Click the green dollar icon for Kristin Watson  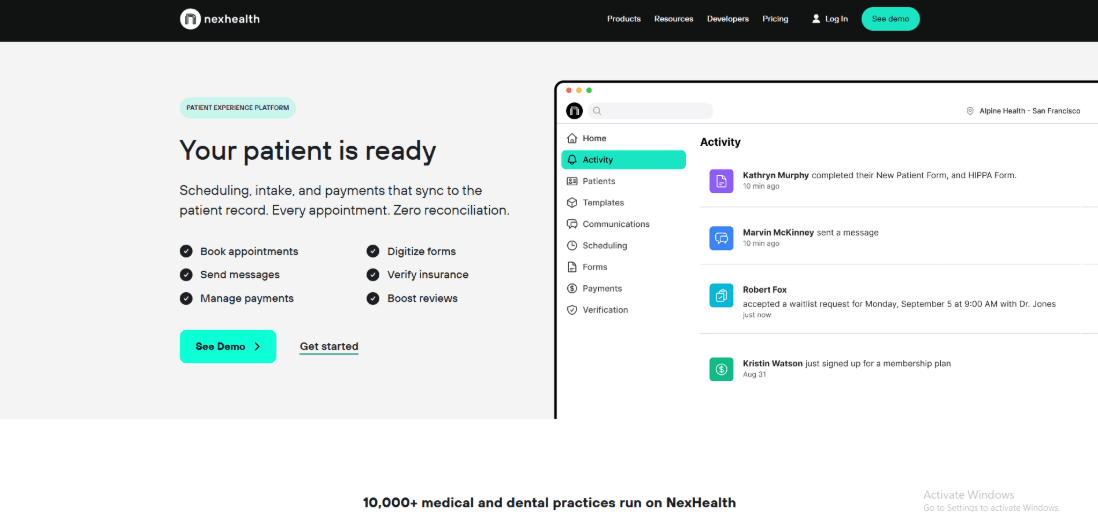coord(721,369)
